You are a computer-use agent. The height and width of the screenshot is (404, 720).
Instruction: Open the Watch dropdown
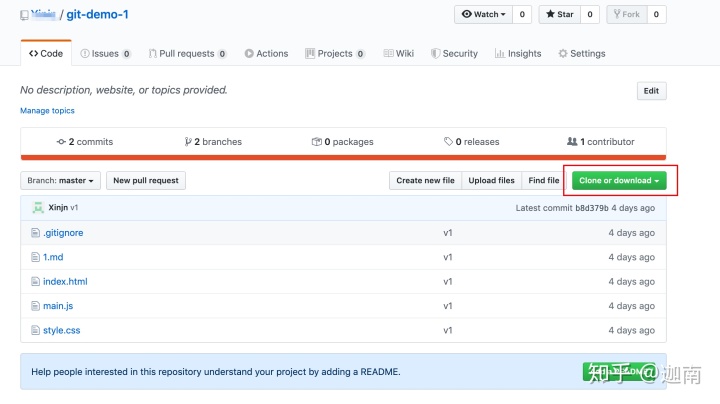click(483, 15)
